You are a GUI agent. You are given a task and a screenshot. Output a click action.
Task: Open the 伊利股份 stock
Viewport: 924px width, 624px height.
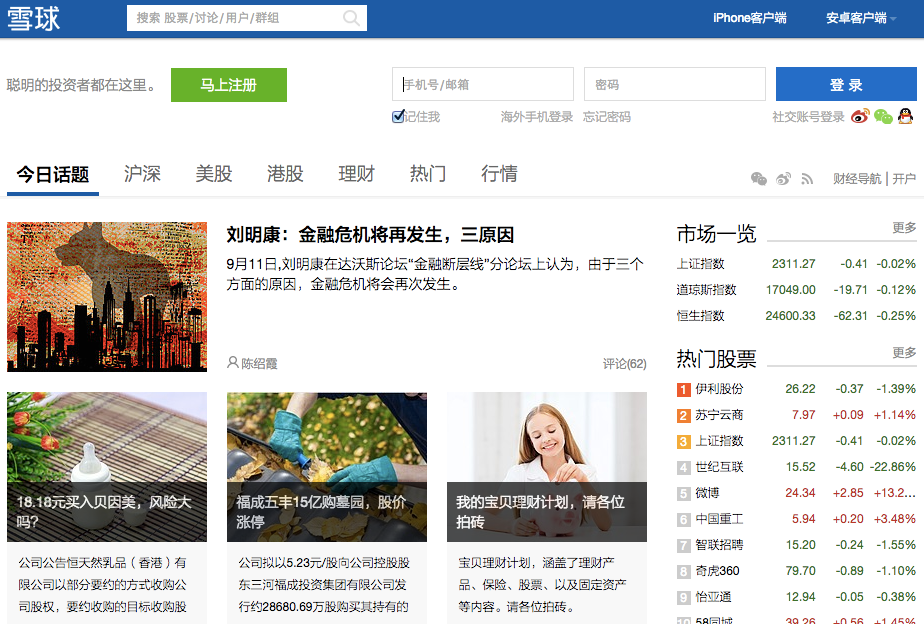719,389
